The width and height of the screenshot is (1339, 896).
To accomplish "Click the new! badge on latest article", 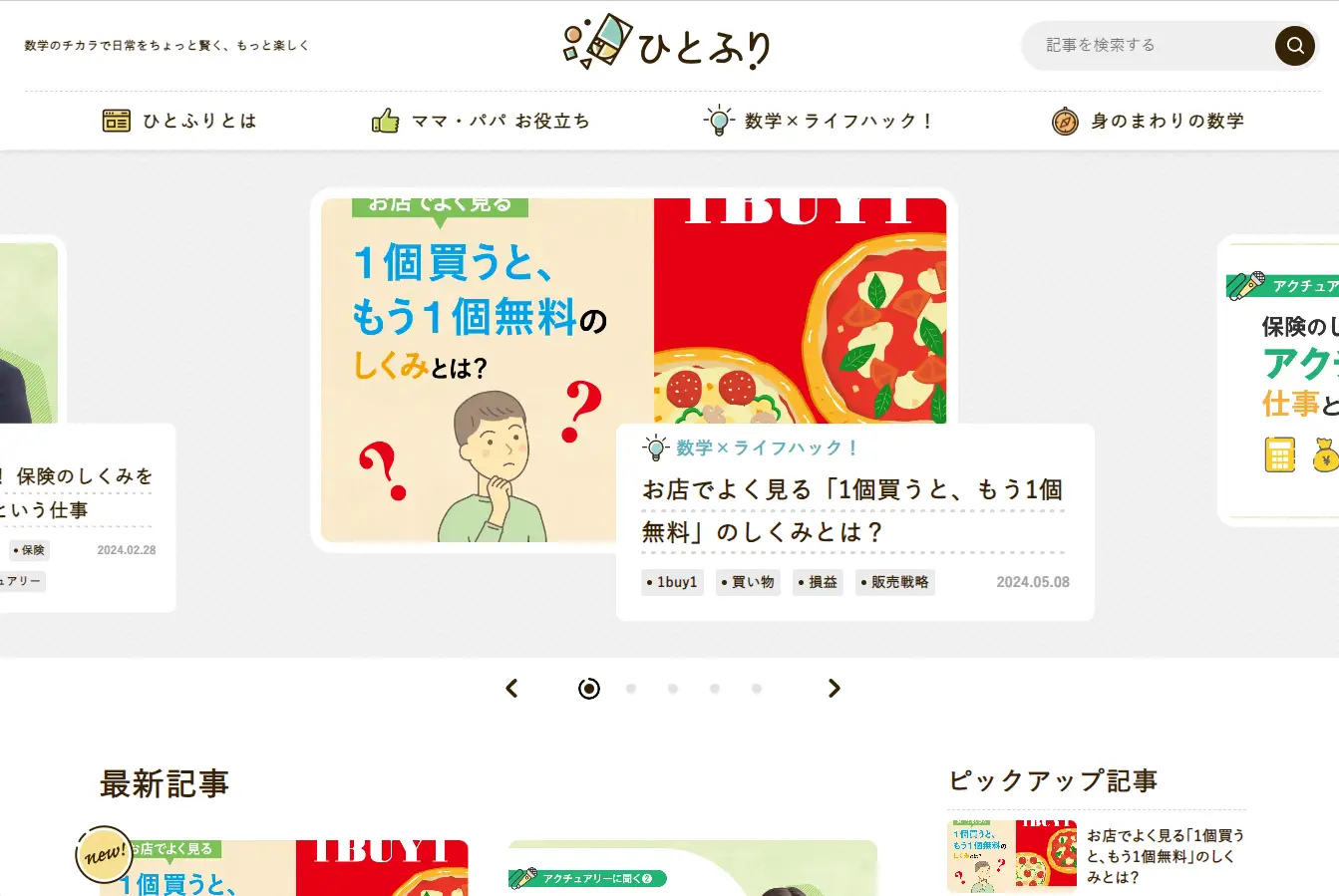I will [x=104, y=854].
